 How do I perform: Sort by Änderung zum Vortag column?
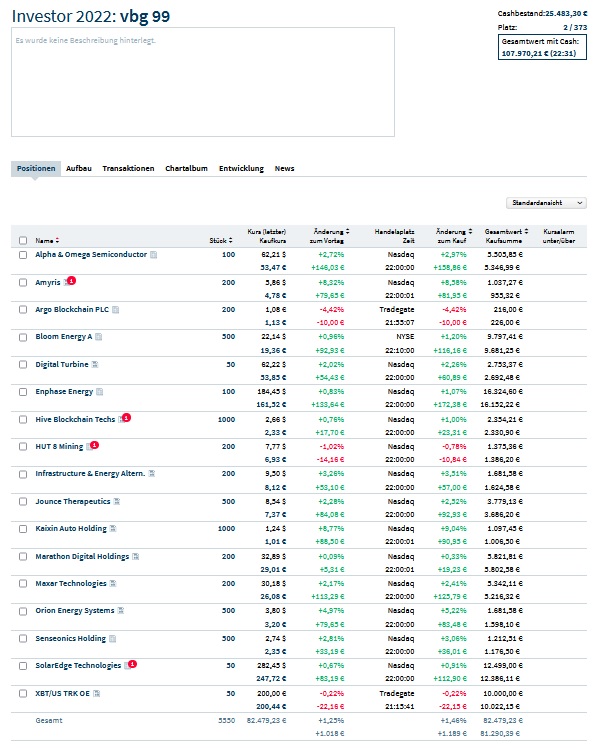coord(329,236)
